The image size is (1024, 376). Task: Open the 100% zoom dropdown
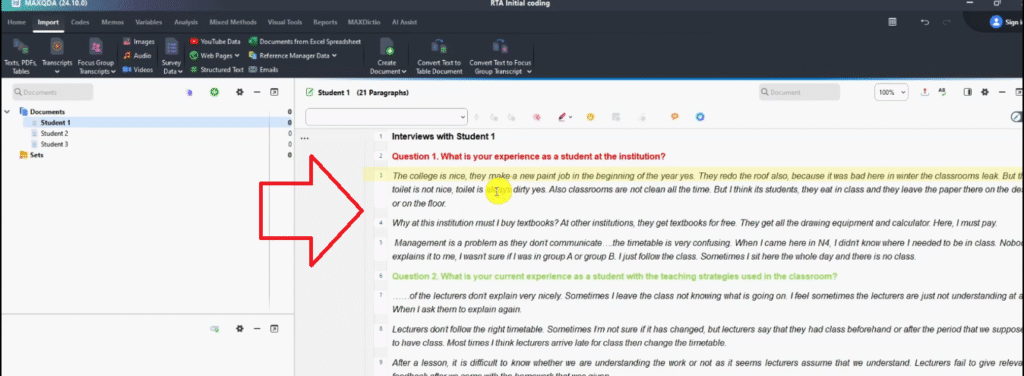click(x=891, y=93)
